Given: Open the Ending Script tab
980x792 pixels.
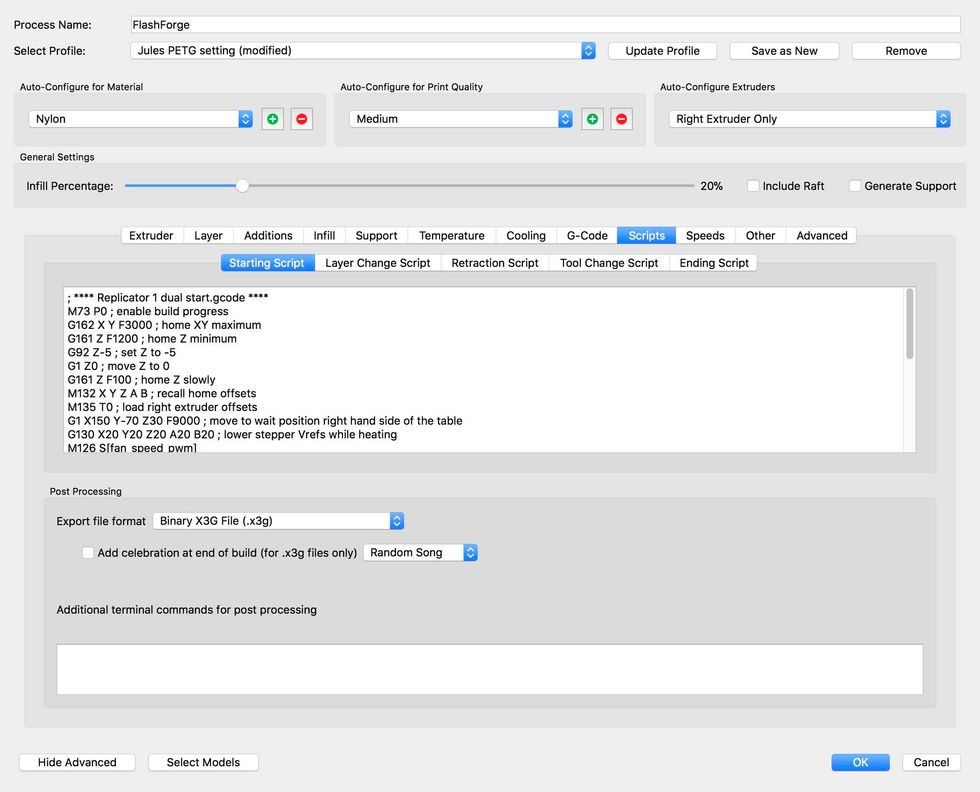Looking at the screenshot, I should (x=714, y=263).
